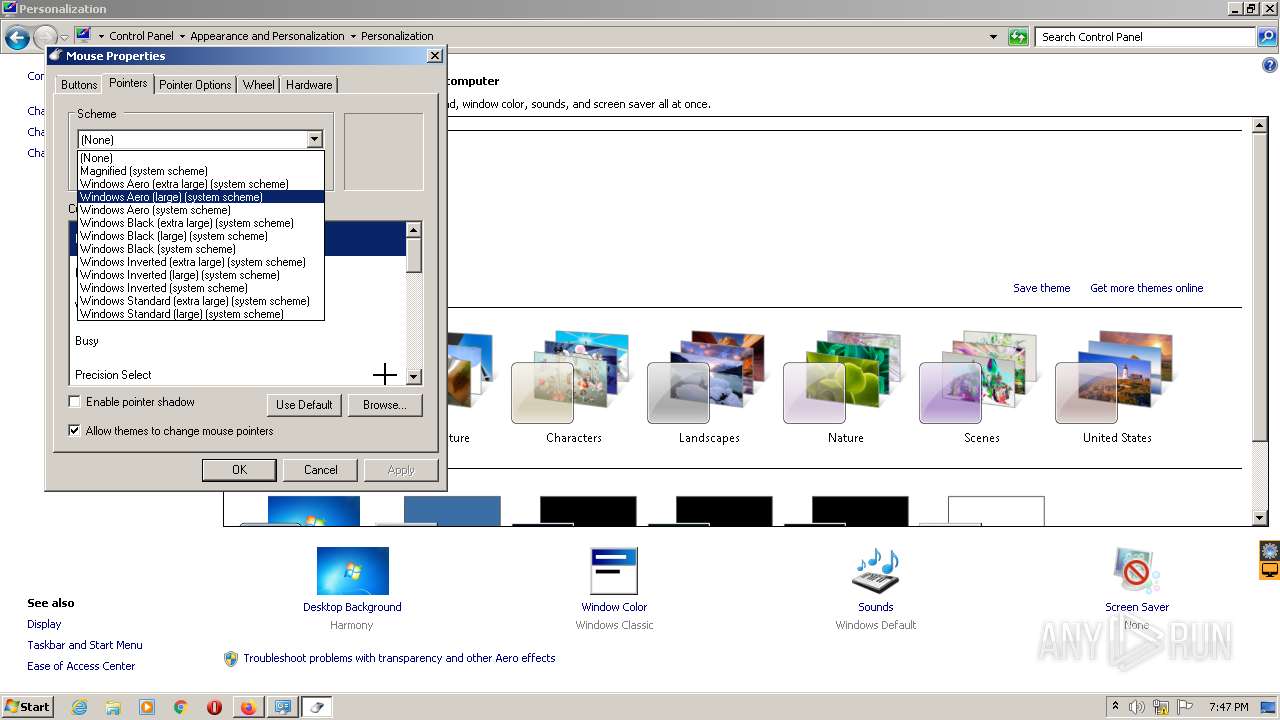Click the Use Default button
The width and height of the screenshot is (1280, 720).
[x=304, y=405]
